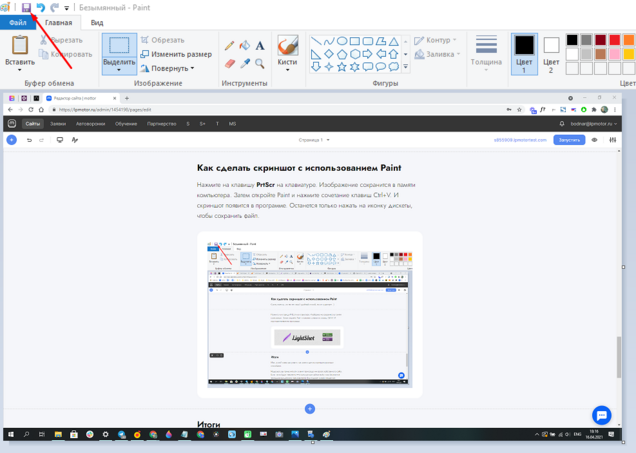
Task: Open the Customize Quick Access Toolbar arrow
Action: click(x=67, y=8)
